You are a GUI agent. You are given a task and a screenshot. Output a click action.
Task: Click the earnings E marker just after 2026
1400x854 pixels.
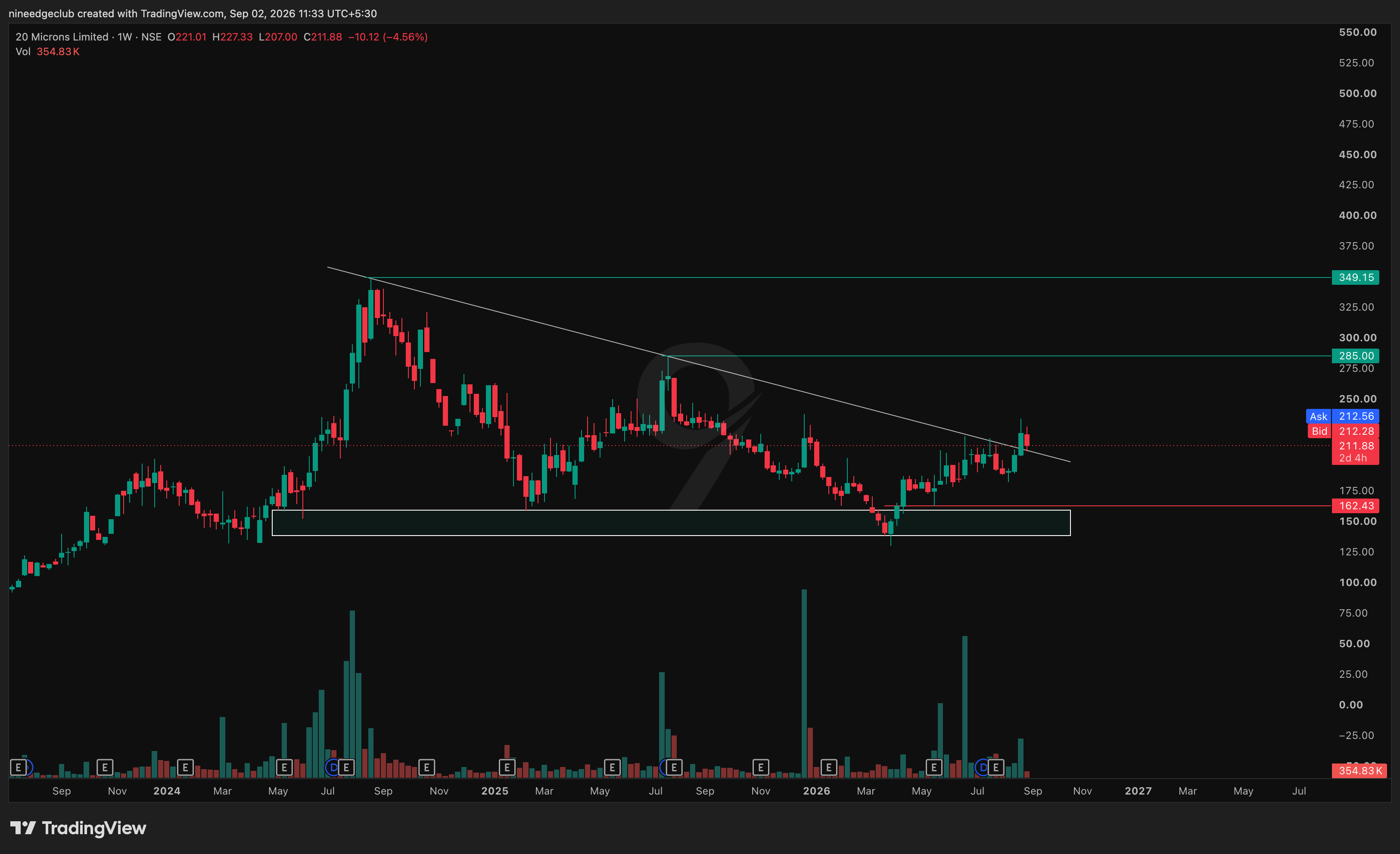click(828, 768)
